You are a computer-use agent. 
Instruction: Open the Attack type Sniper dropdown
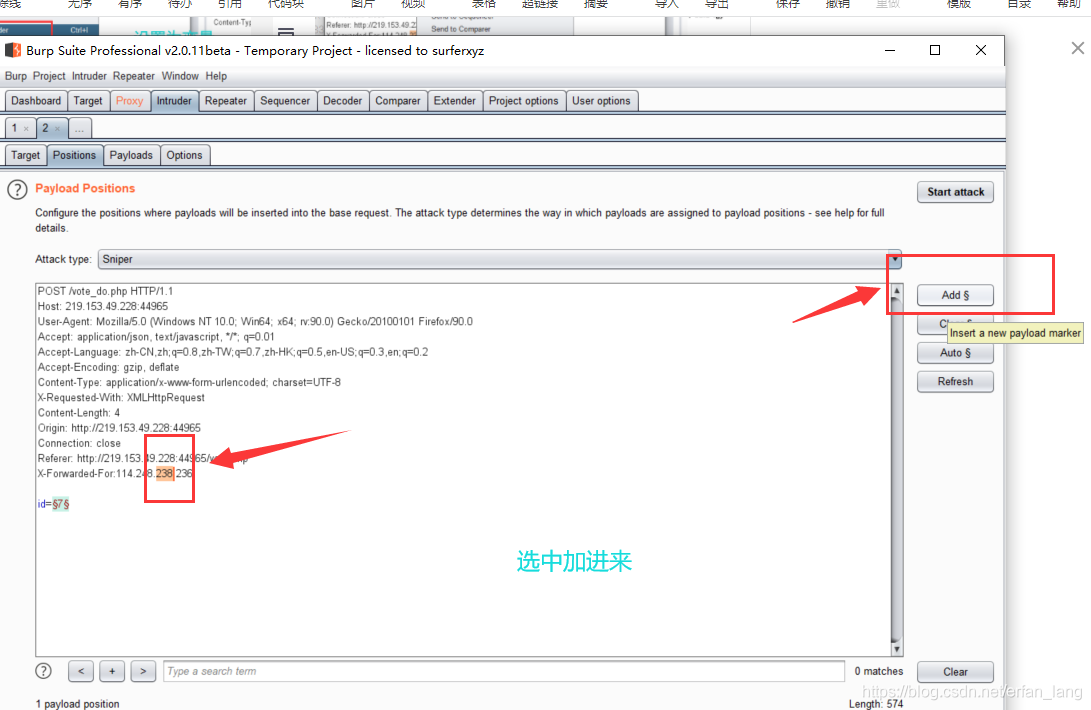tap(500, 259)
